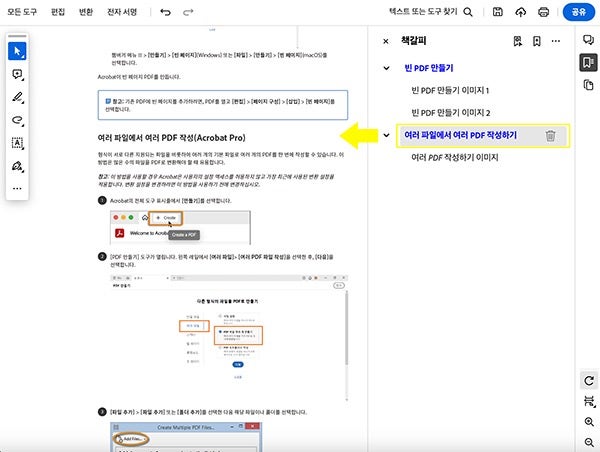Screen dimensions: 600x452
Task: Click the fit page display icon
Action: tap(589, 401)
